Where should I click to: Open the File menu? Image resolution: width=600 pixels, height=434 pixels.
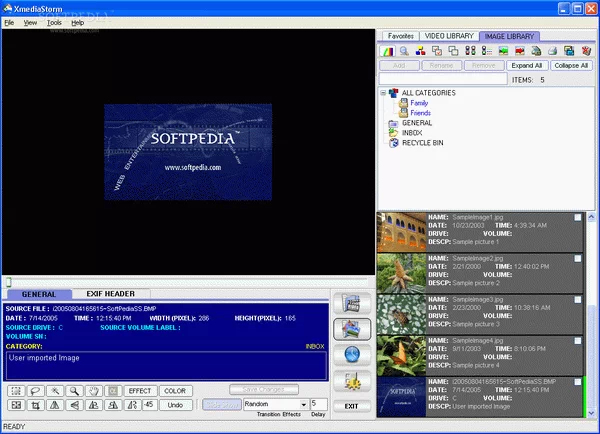pyautogui.click(x=9, y=23)
